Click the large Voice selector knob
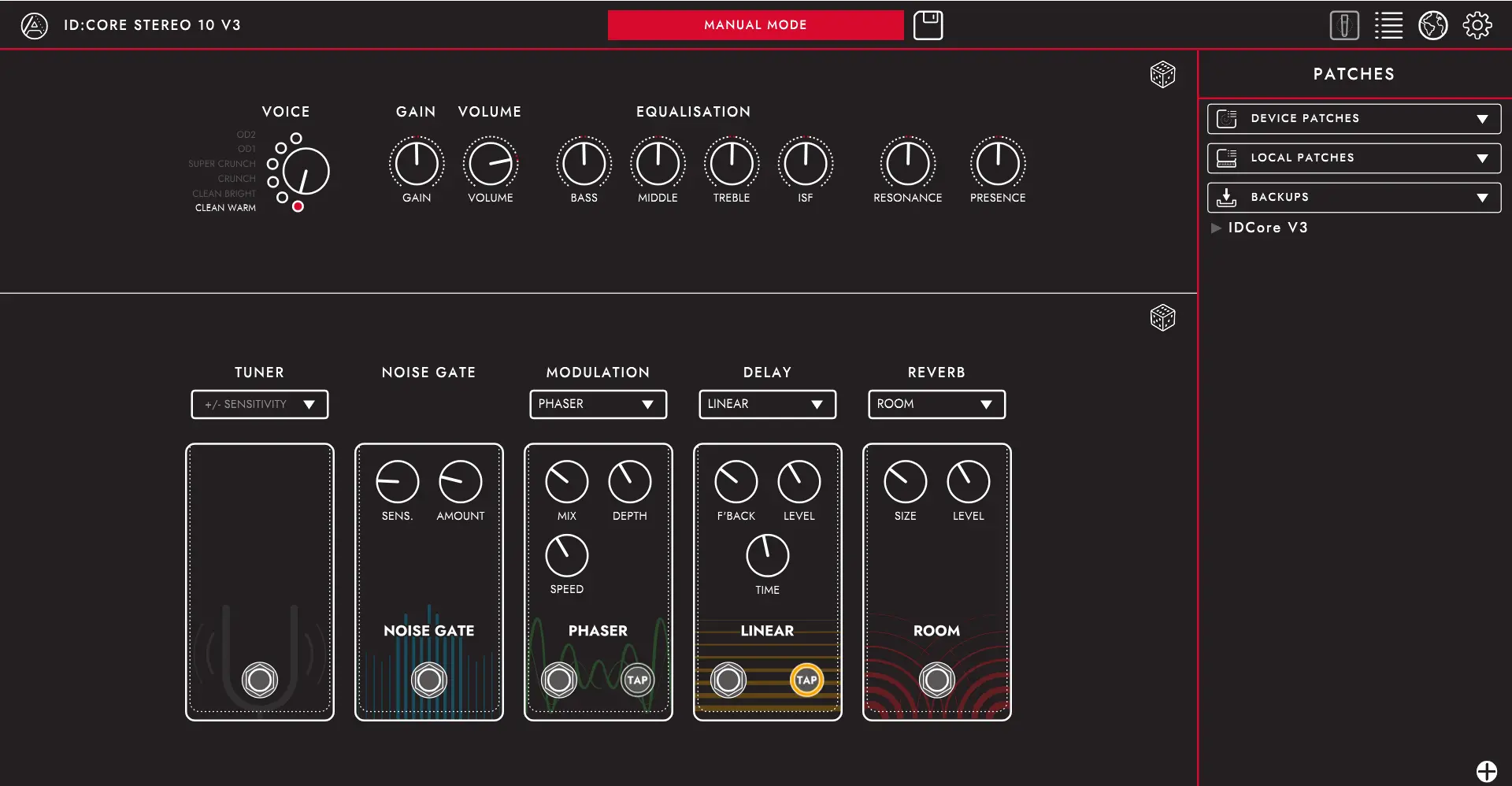 pos(306,172)
